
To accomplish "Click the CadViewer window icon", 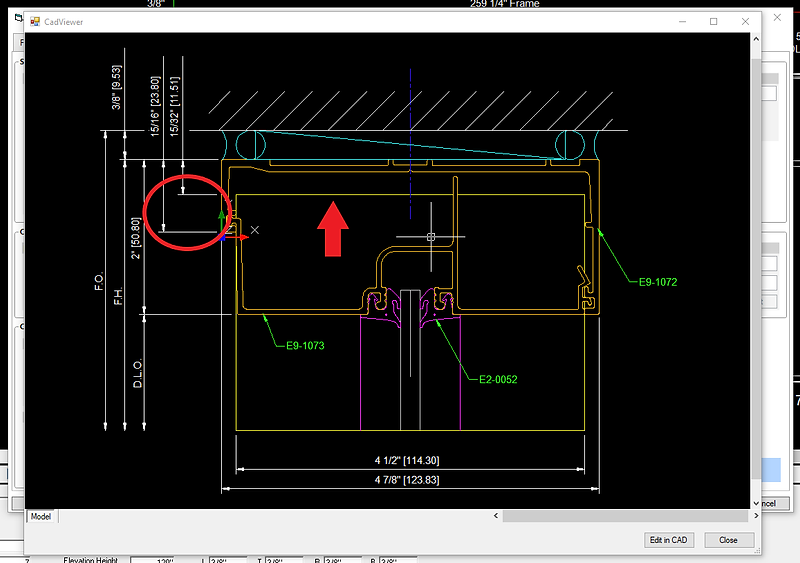I will coord(35,21).
